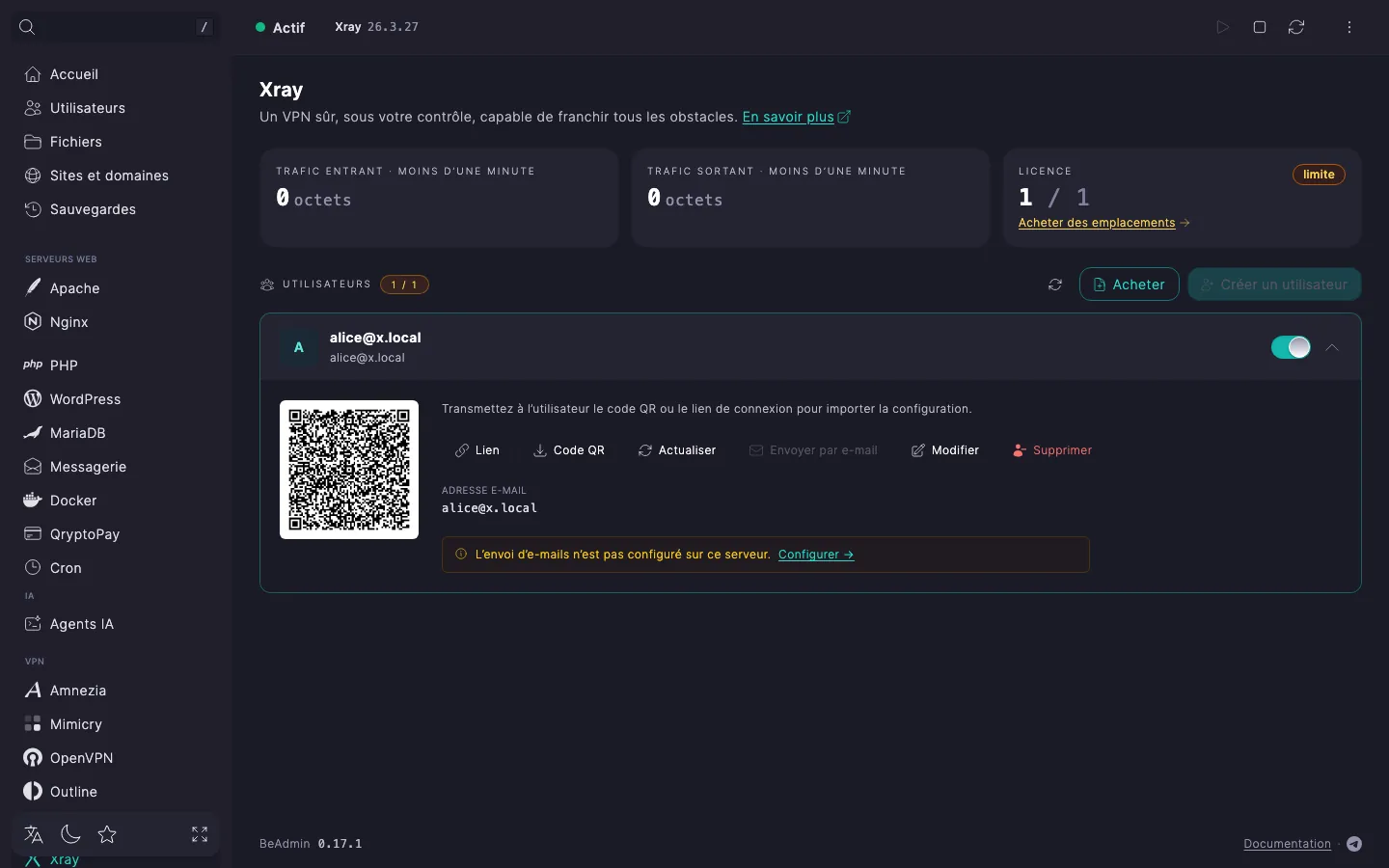Click Envoyer par e-mail
The image size is (1389, 868).
[814, 450]
